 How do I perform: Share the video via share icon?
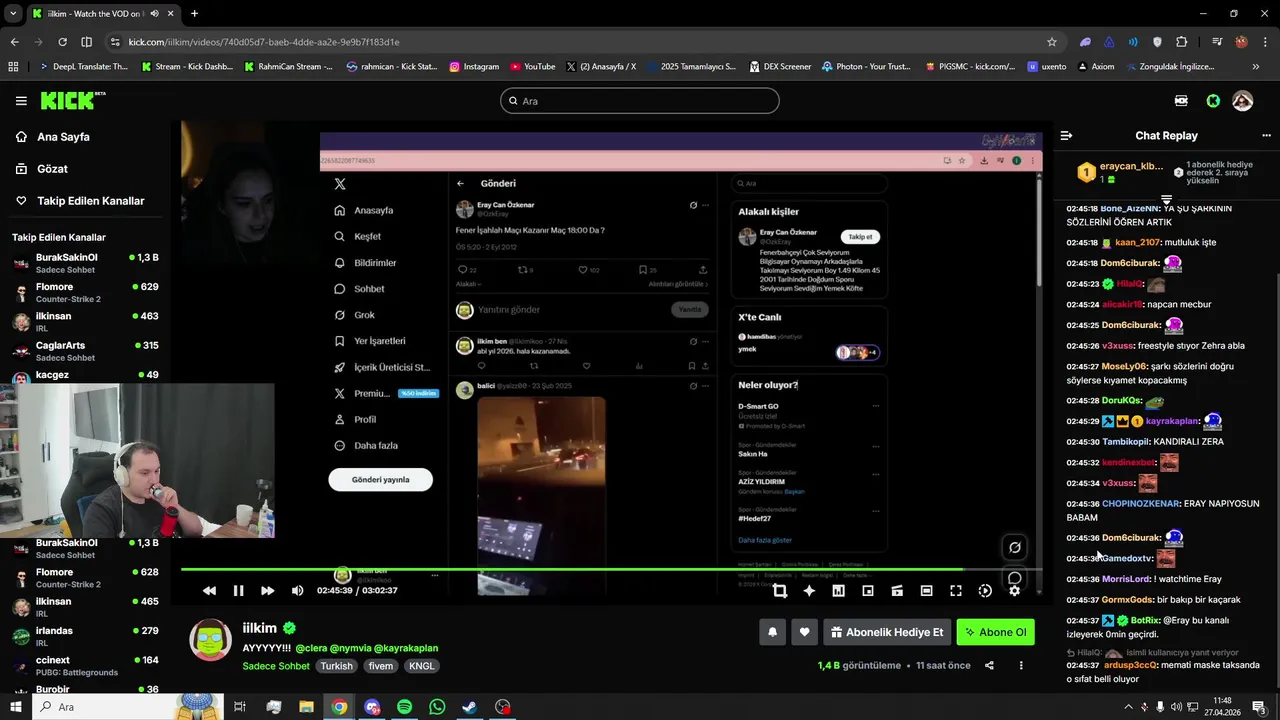click(x=989, y=665)
